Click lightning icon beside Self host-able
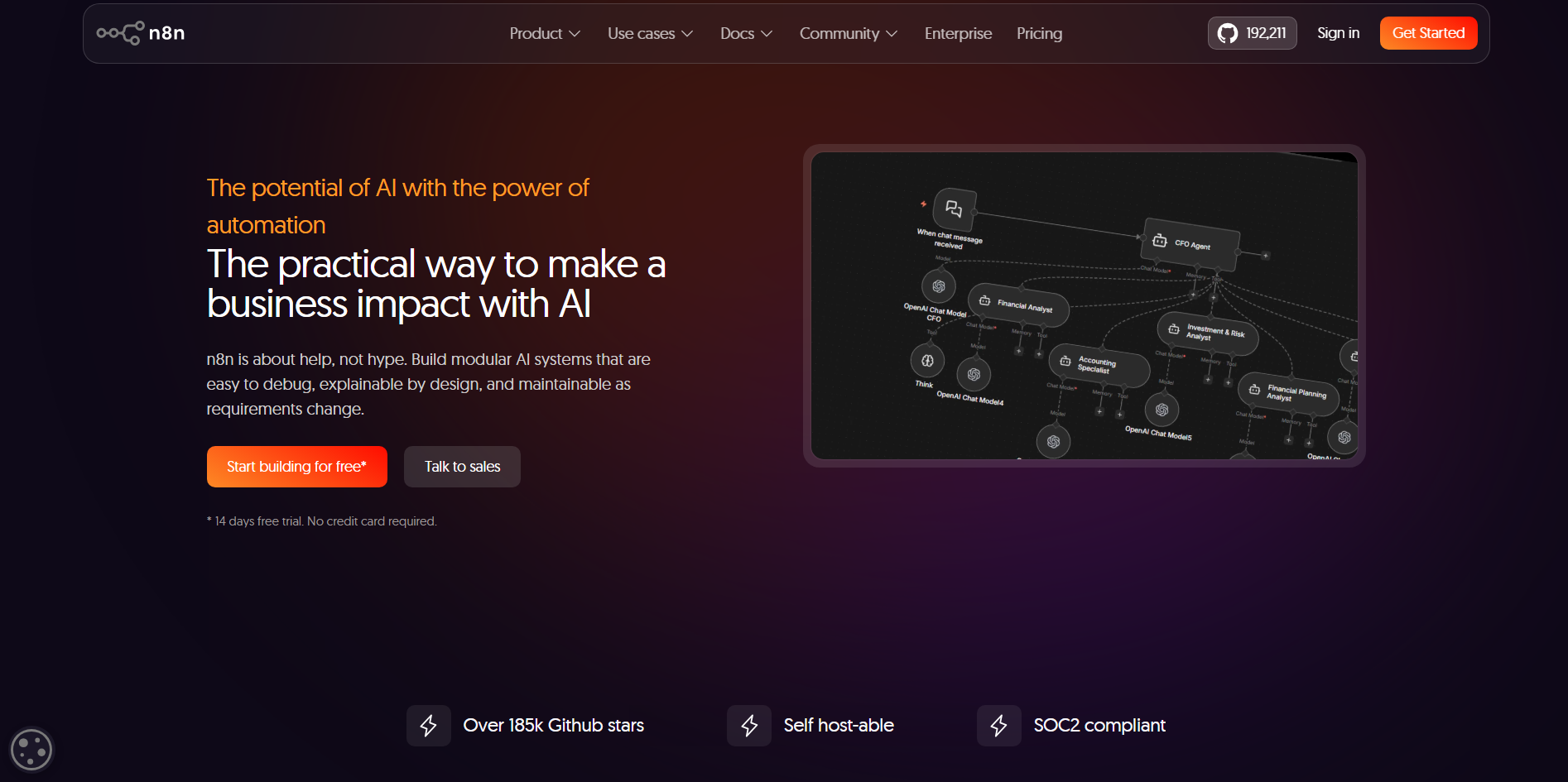 (749, 726)
